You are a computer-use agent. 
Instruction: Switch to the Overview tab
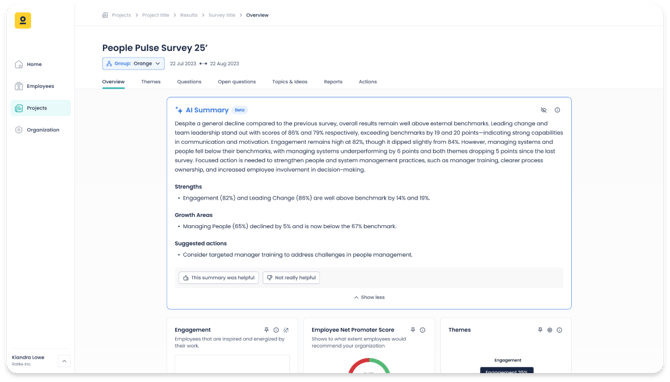[x=113, y=82]
